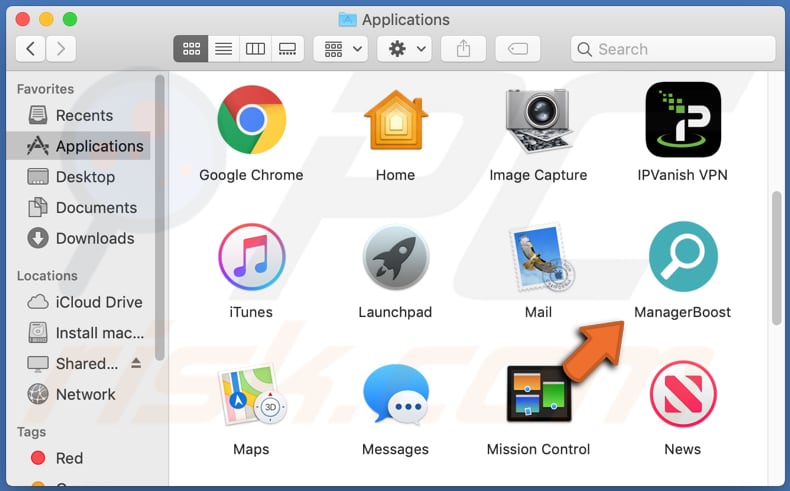The image size is (790, 491).
Task: Click into the Search field
Action: (673, 49)
